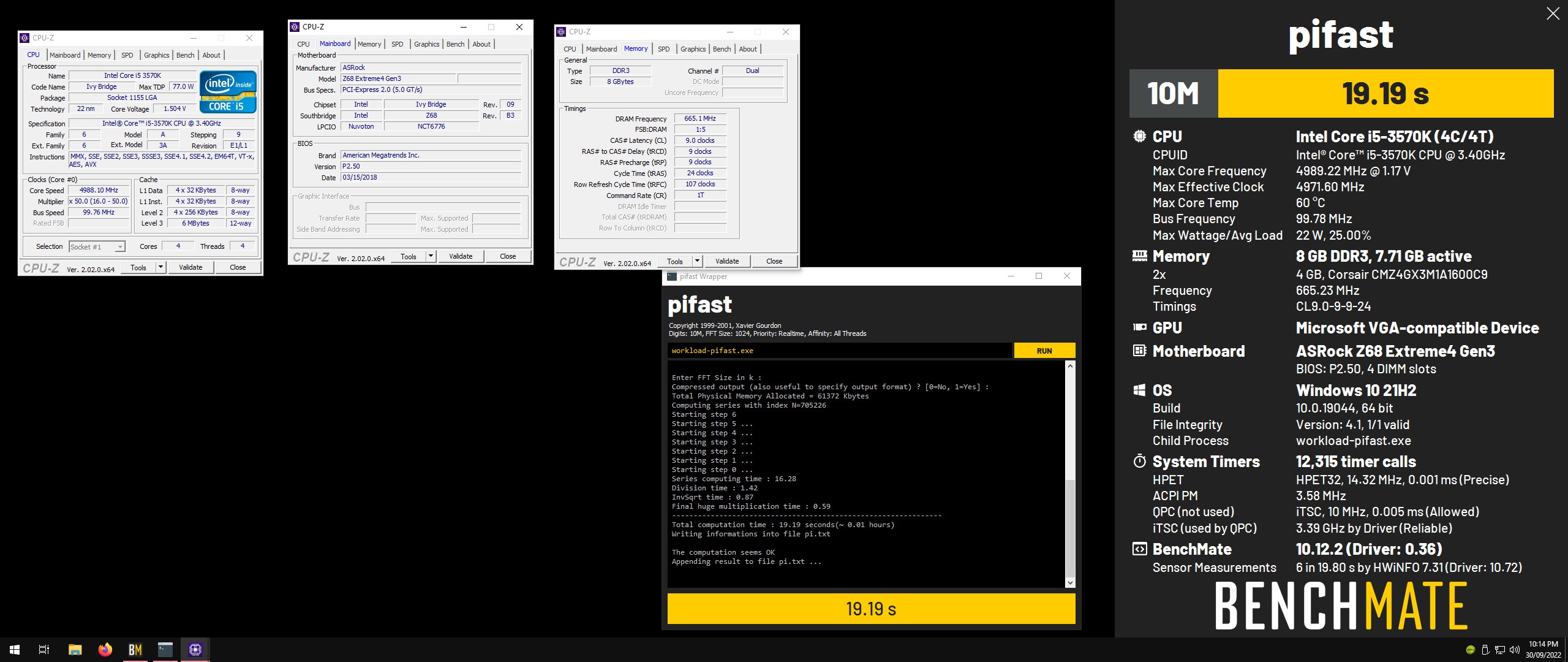Image resolution: width=1568 pixels, height=662 pixels.
Task: Click the green tray icon in the system tray
Action: coord(1470,650)
